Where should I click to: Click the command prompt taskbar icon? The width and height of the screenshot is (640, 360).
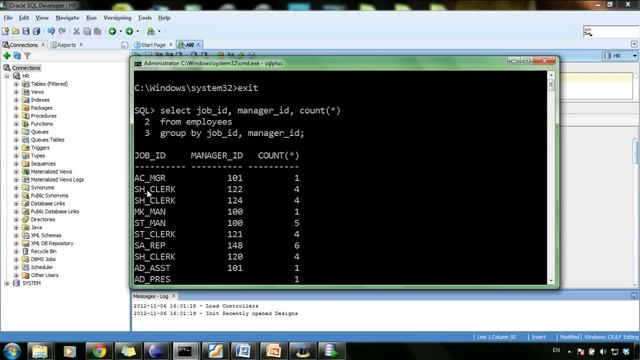tap(185, 351)
